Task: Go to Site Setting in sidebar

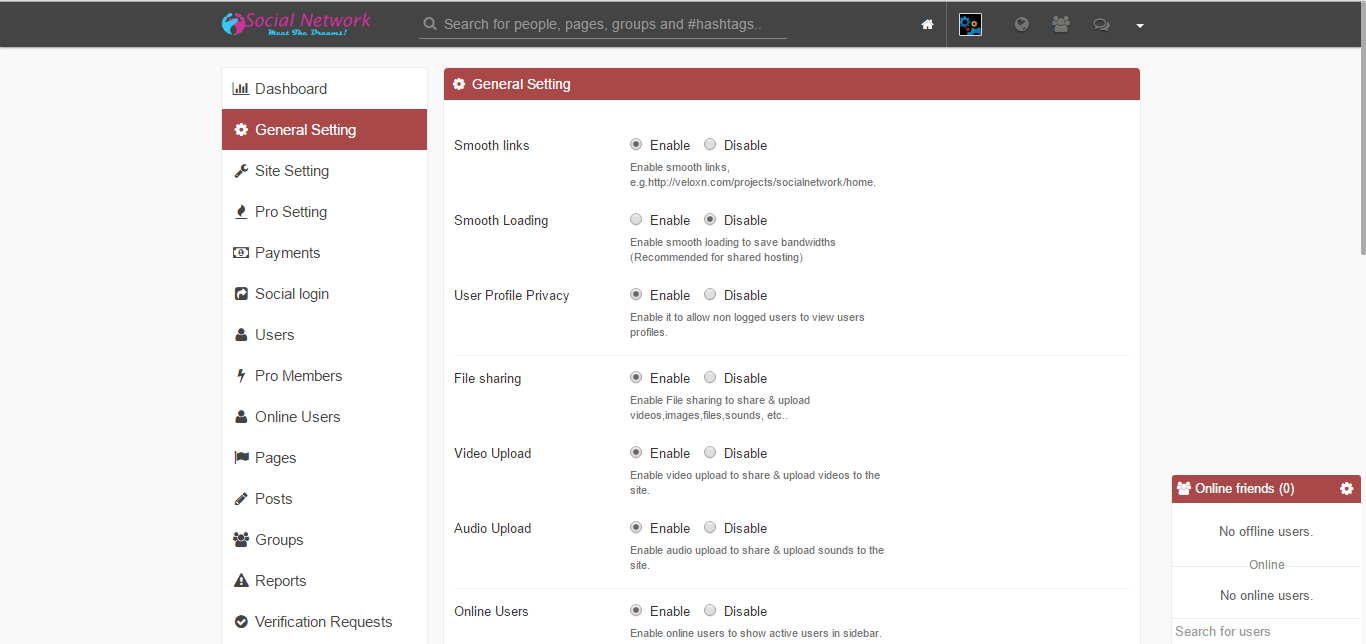Action: 291,171
